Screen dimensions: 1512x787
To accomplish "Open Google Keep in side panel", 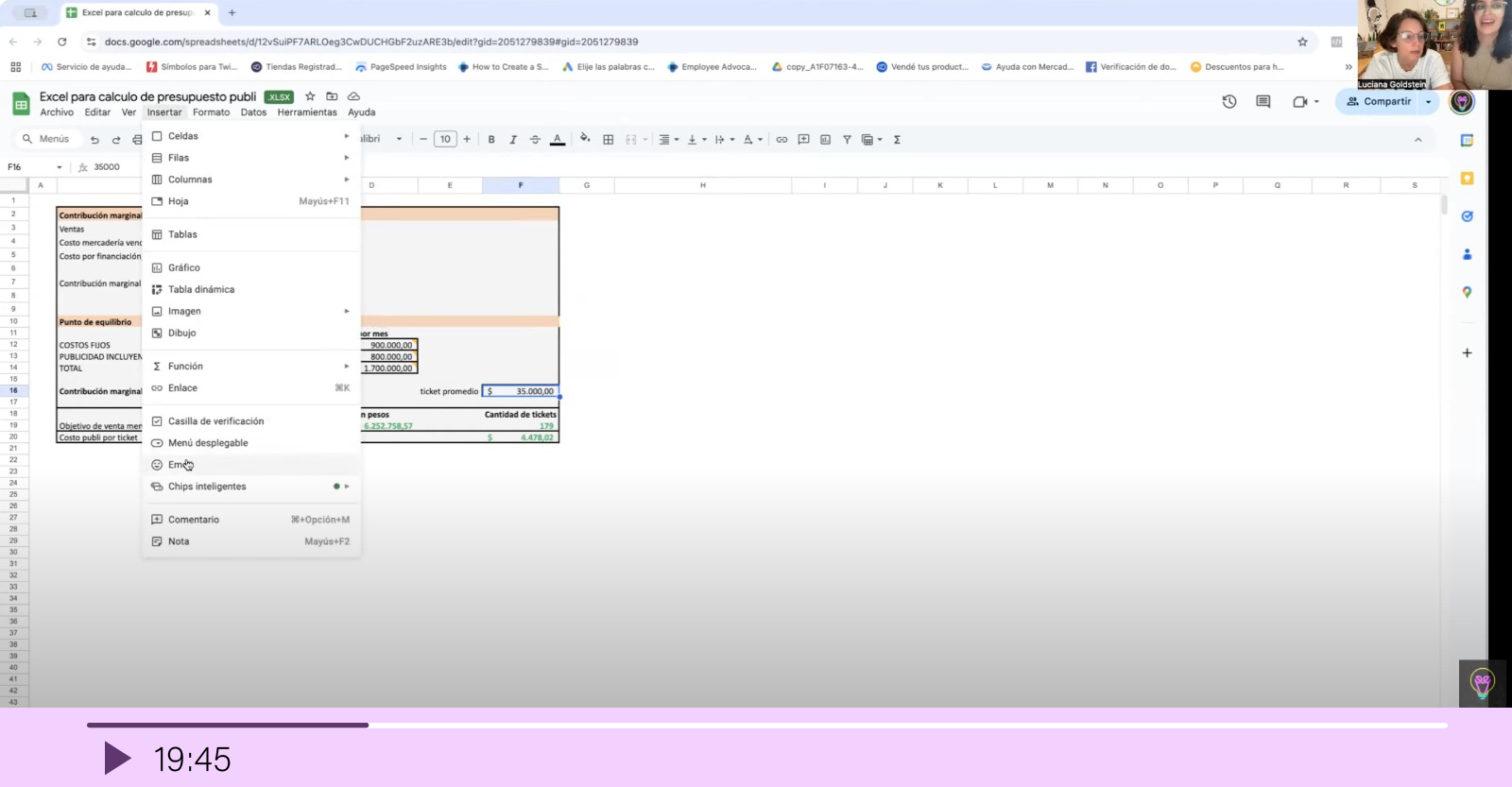I will tap(1467, 179).
